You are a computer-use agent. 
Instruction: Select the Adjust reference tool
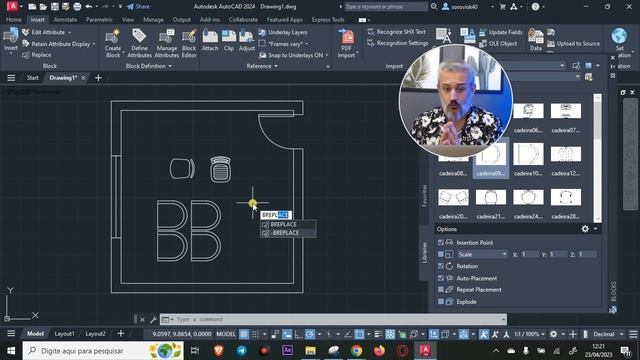click(x=247, y=40)
